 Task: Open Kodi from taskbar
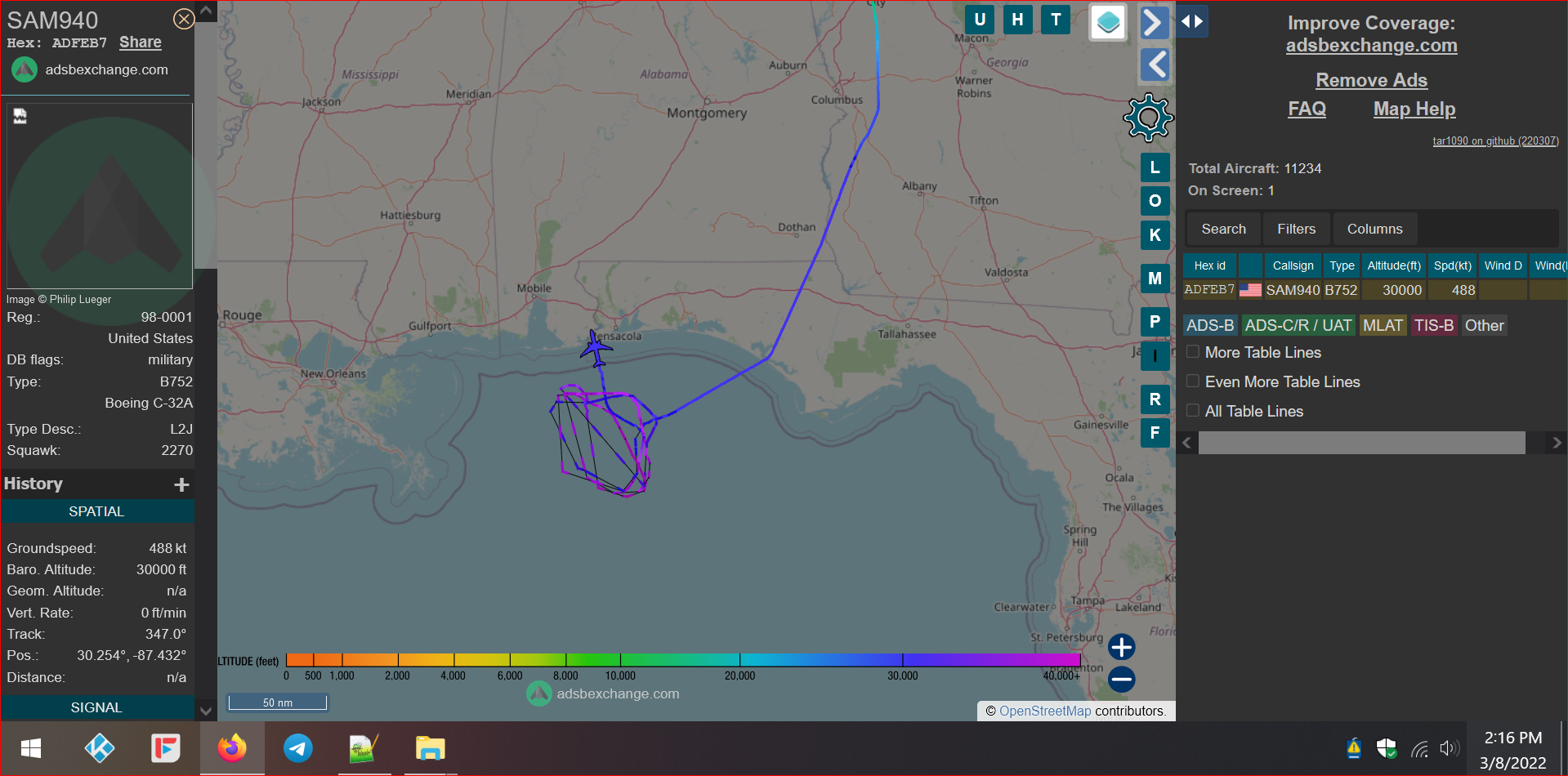[x=99, y=748]
